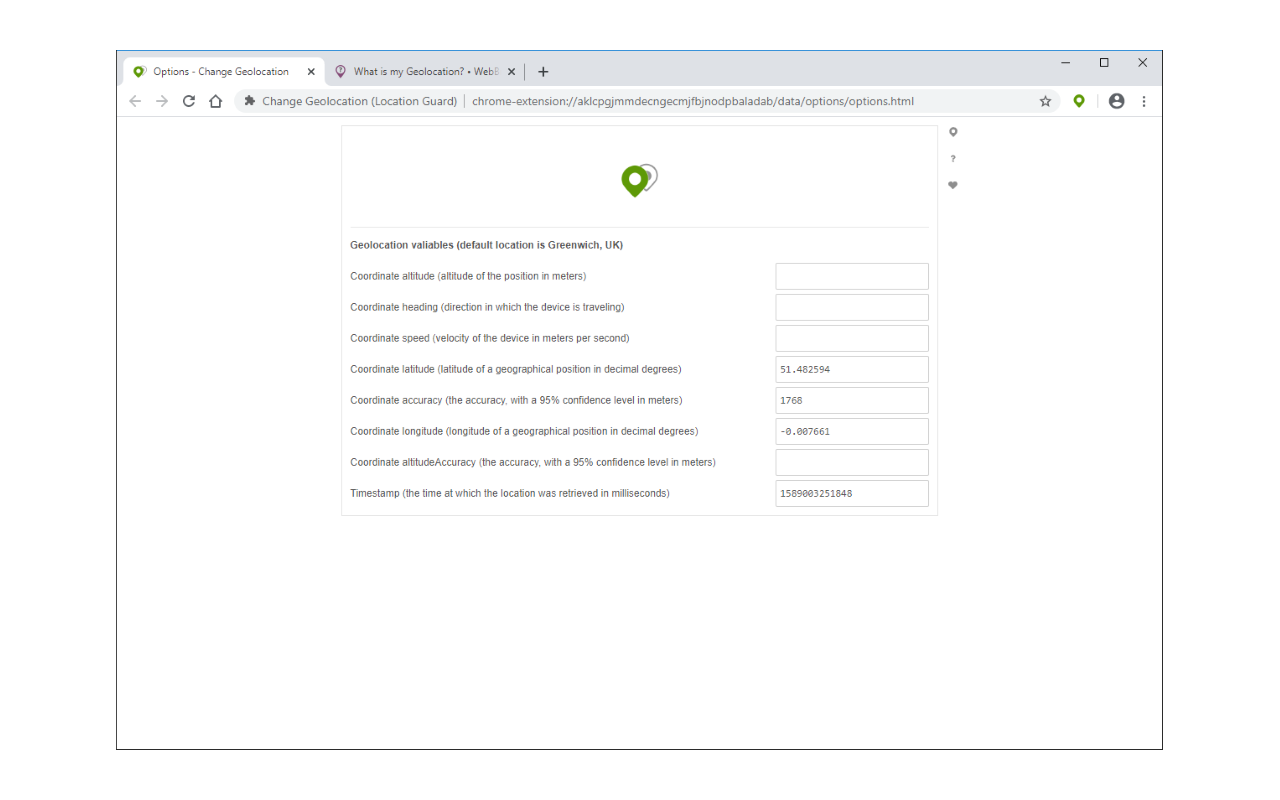Open the browser profile avatar icon
The image size is (1280, 800).
[1116, 101]
